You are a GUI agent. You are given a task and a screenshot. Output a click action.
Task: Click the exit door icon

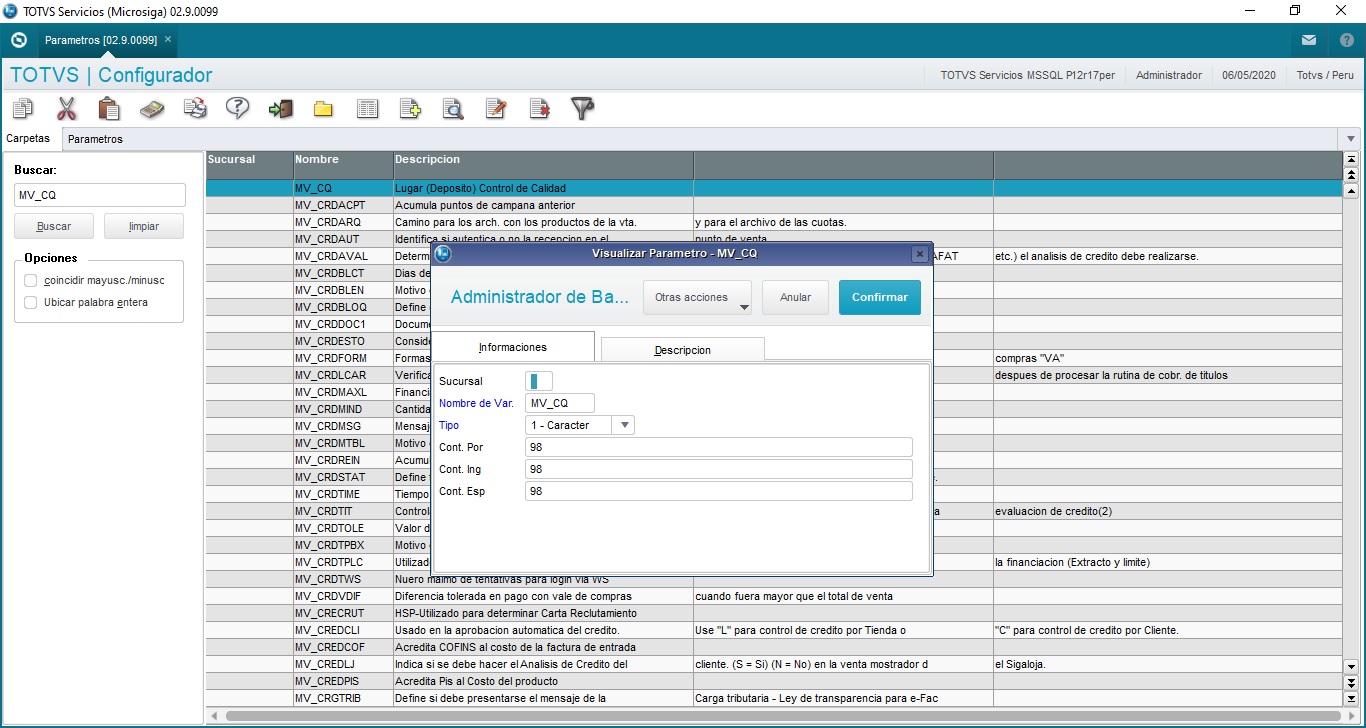point(281,108)
